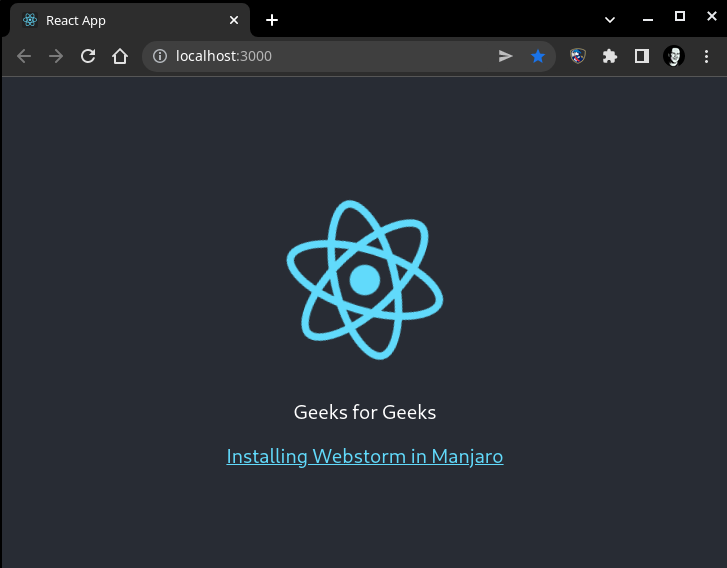Open the Extensions puzzle menu

click(x=610, y=56)
